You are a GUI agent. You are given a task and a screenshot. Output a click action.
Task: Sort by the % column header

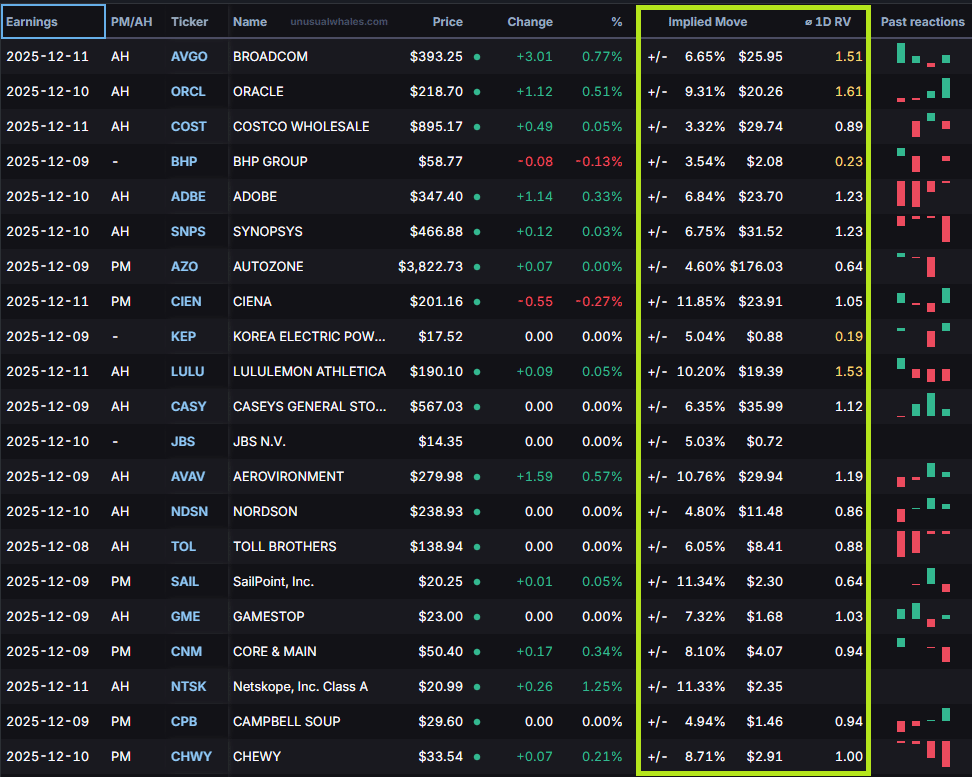(x=616, y=22)
